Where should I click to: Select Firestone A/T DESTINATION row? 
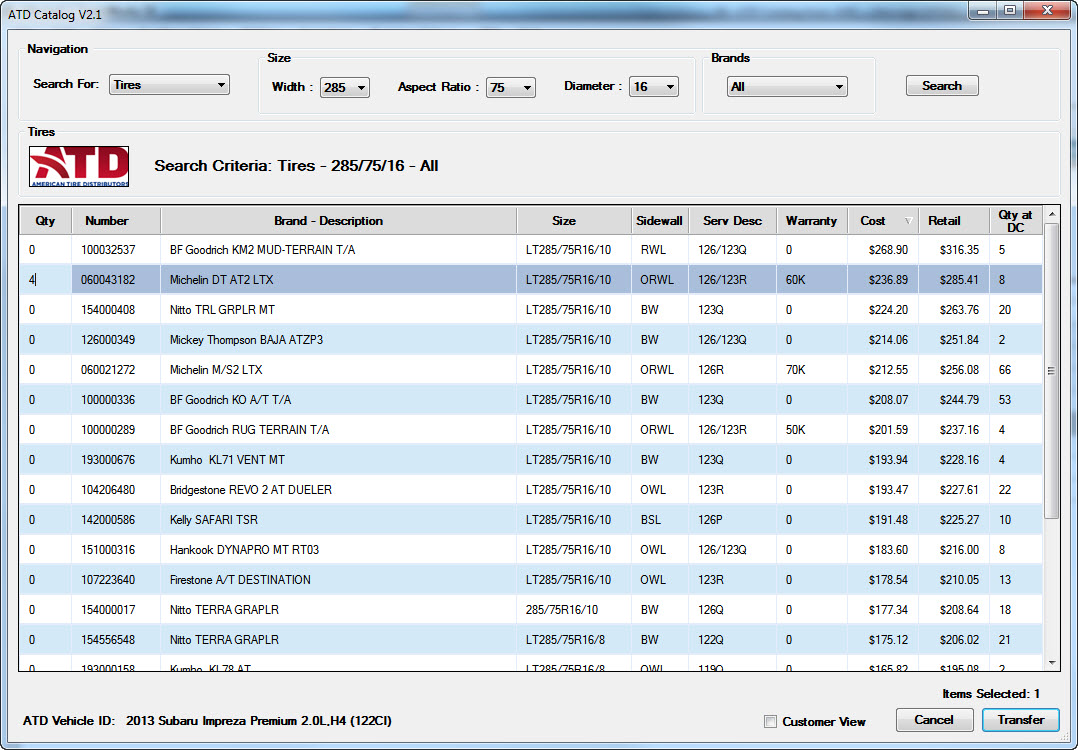click(x=531, y=580)
